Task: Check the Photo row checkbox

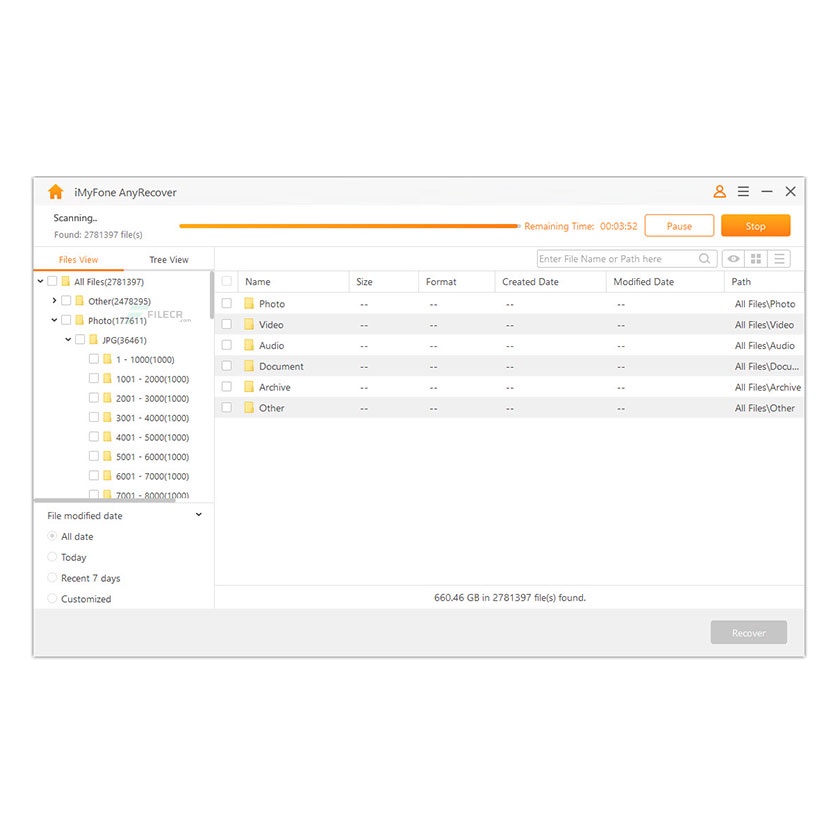Action: [226, 304]
